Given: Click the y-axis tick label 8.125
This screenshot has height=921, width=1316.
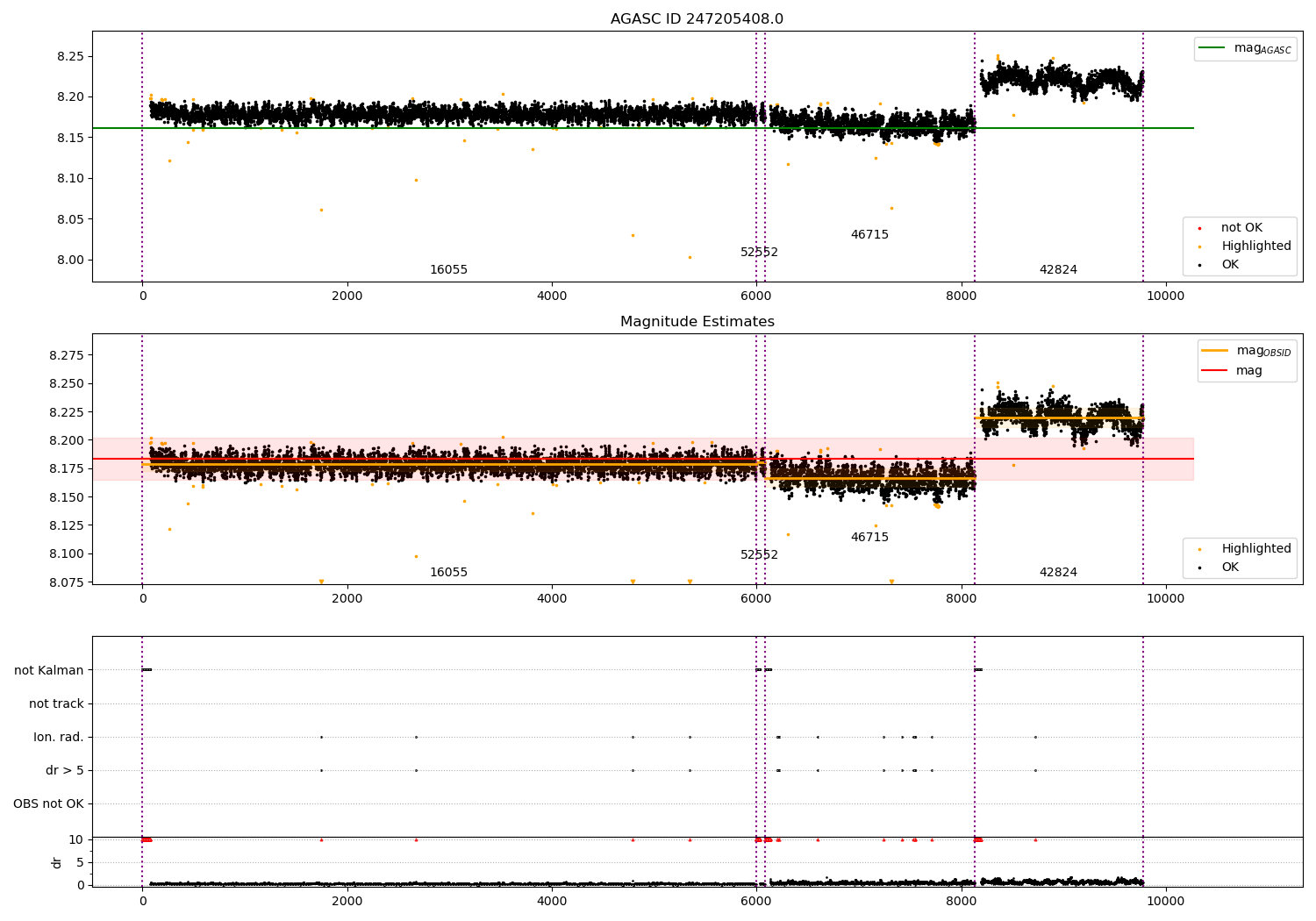Looking at the screenshot, I should [66, 525].
